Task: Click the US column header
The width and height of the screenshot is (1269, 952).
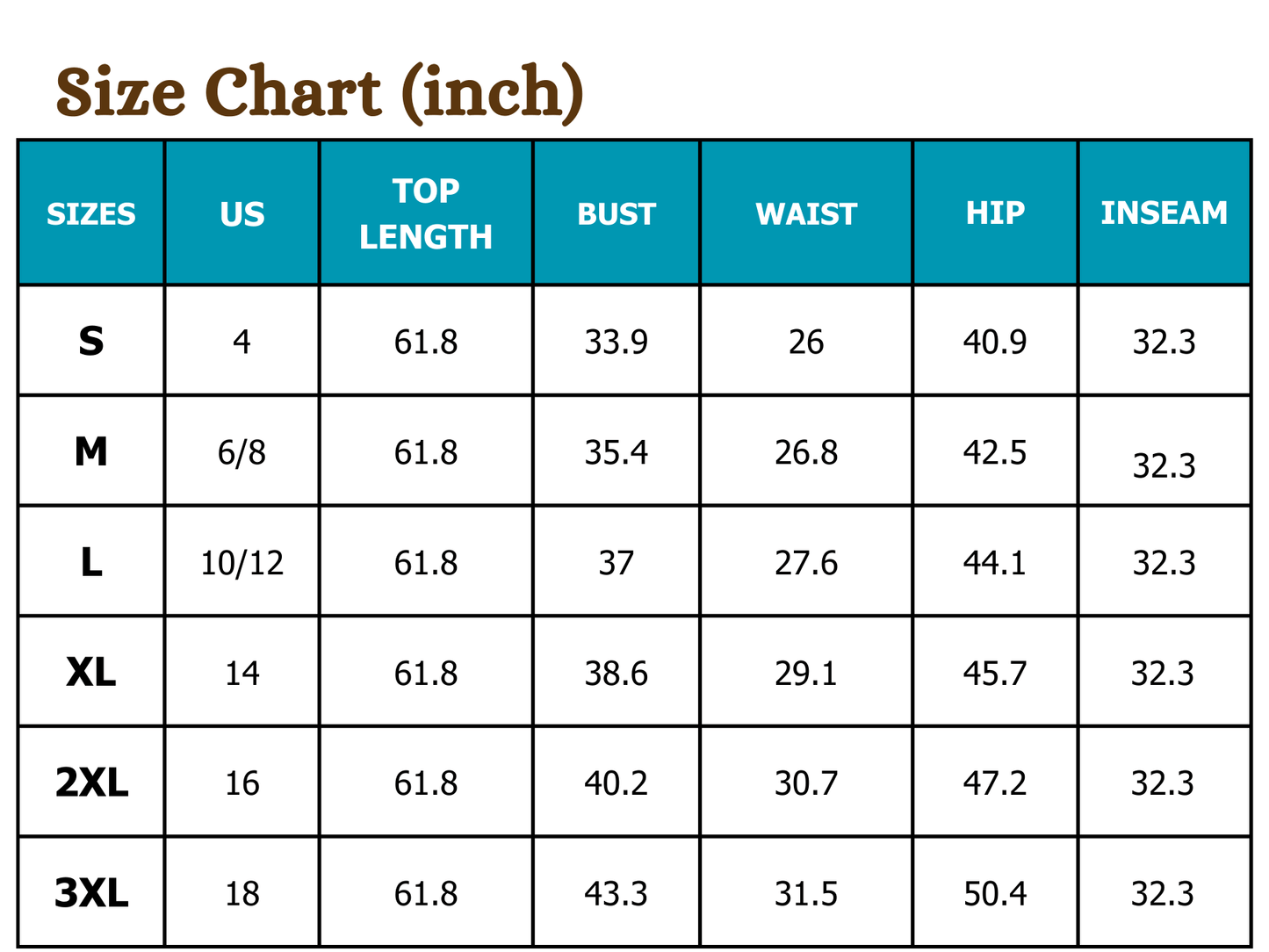Action: [x=242, y=214]
